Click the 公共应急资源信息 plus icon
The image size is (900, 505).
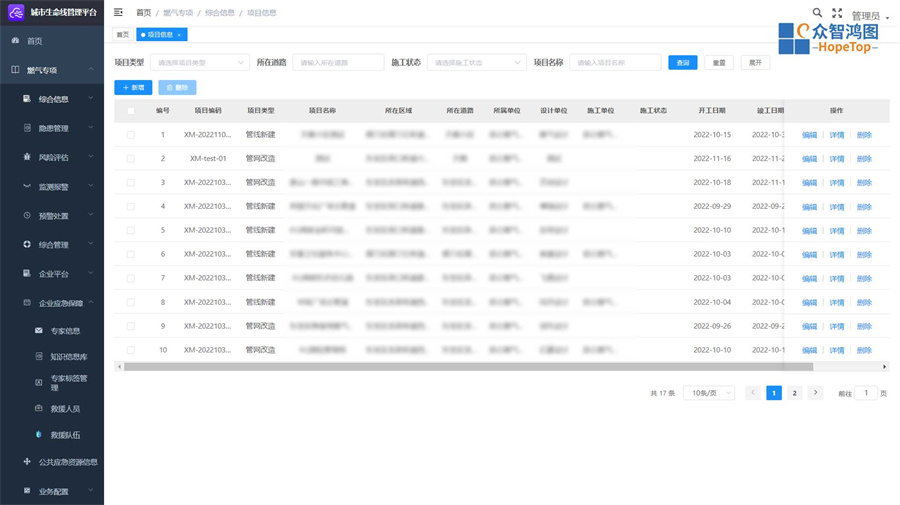(27, 461)
